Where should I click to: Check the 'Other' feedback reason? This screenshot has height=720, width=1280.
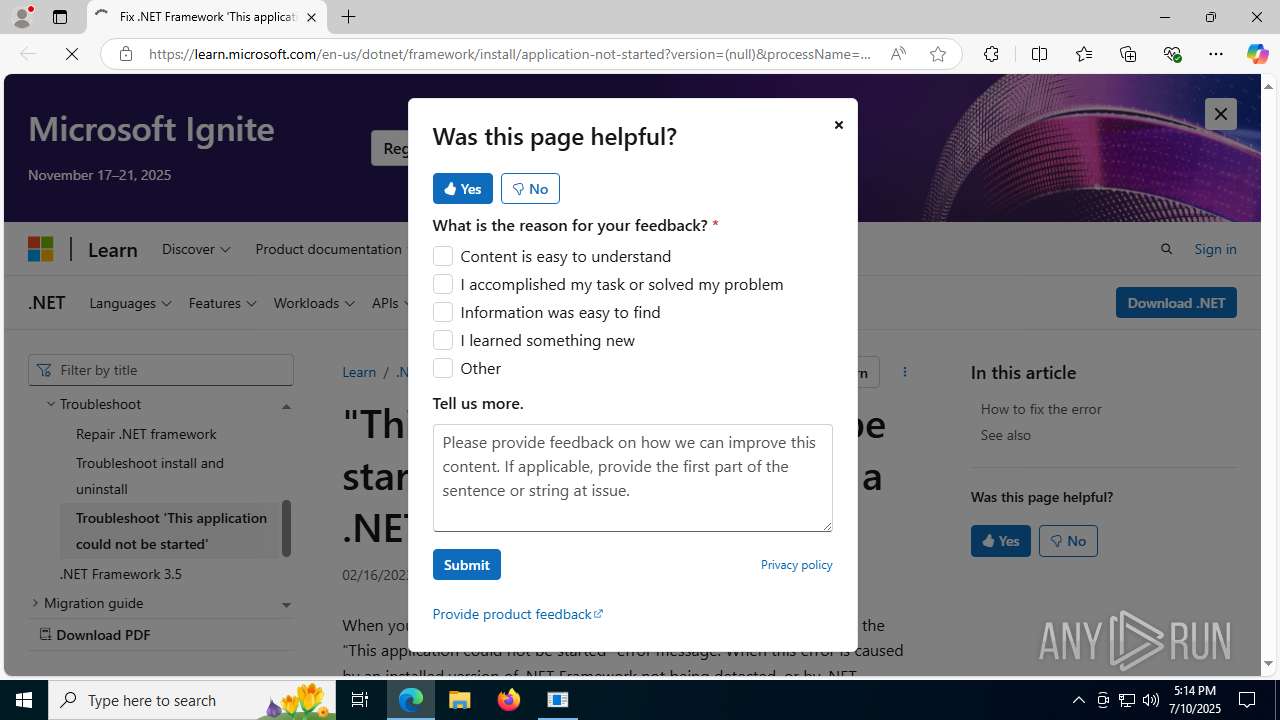(443, 368)
